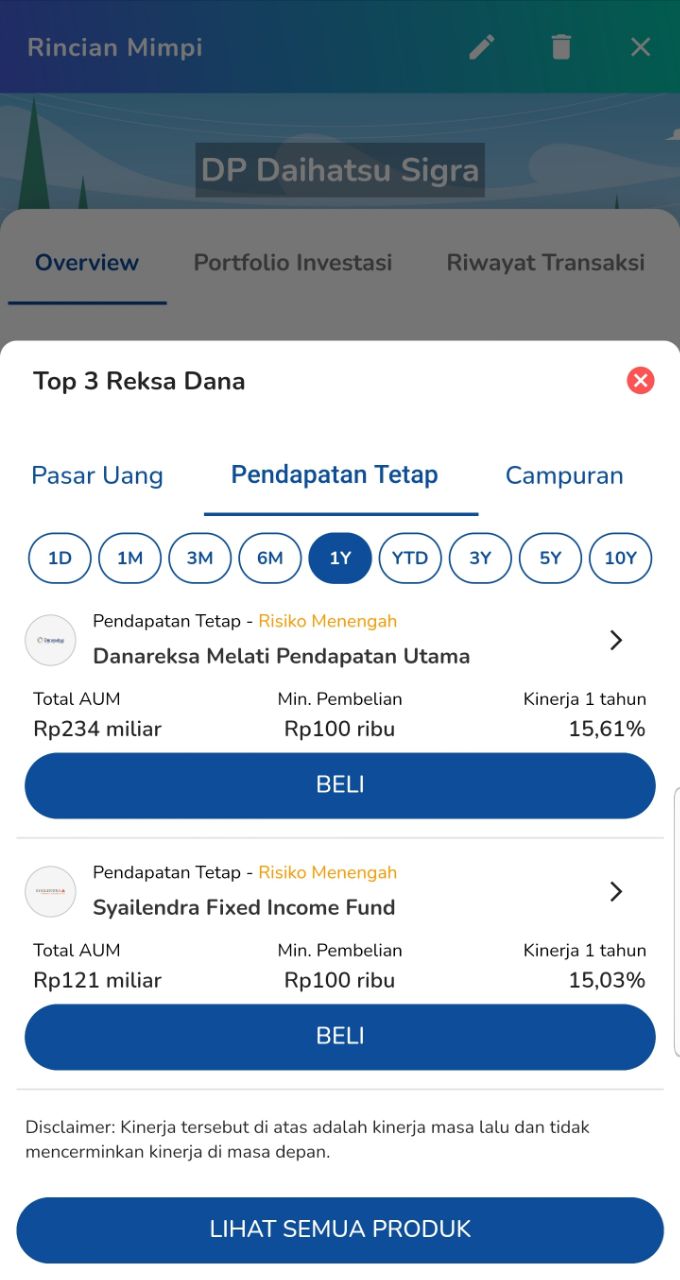Switch to Pasar Uang tab
Viewport: 680px width, 1280px height.
[97, 475]
